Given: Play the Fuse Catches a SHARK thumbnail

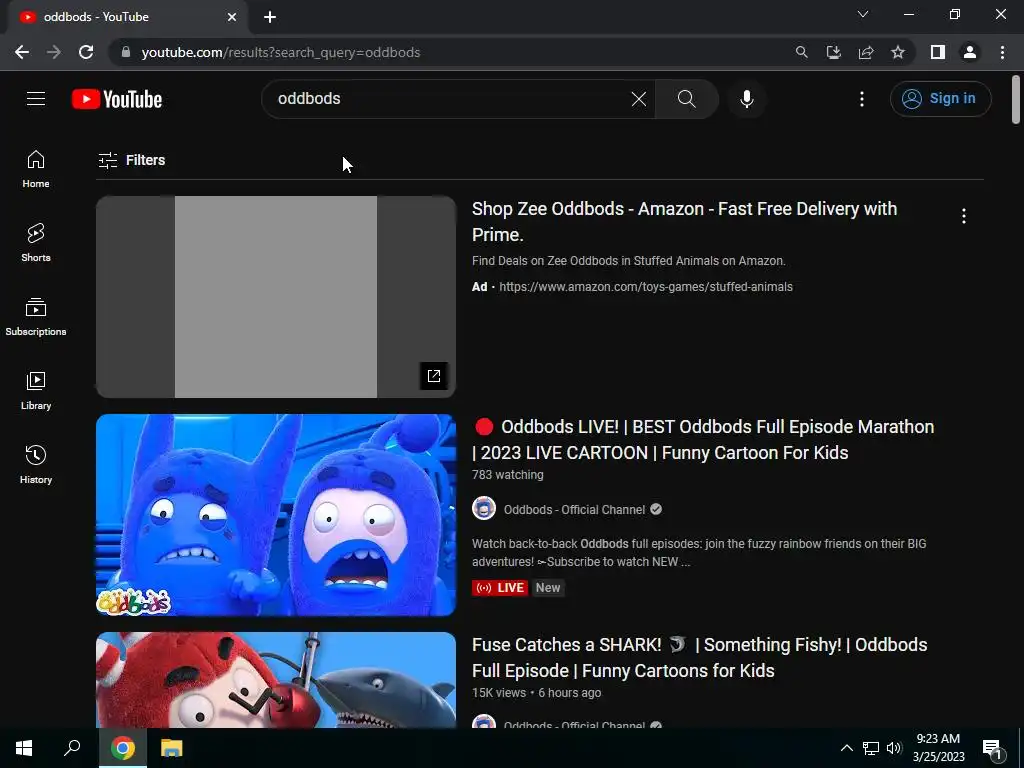Looking at the screenshot, I should 276,680.
